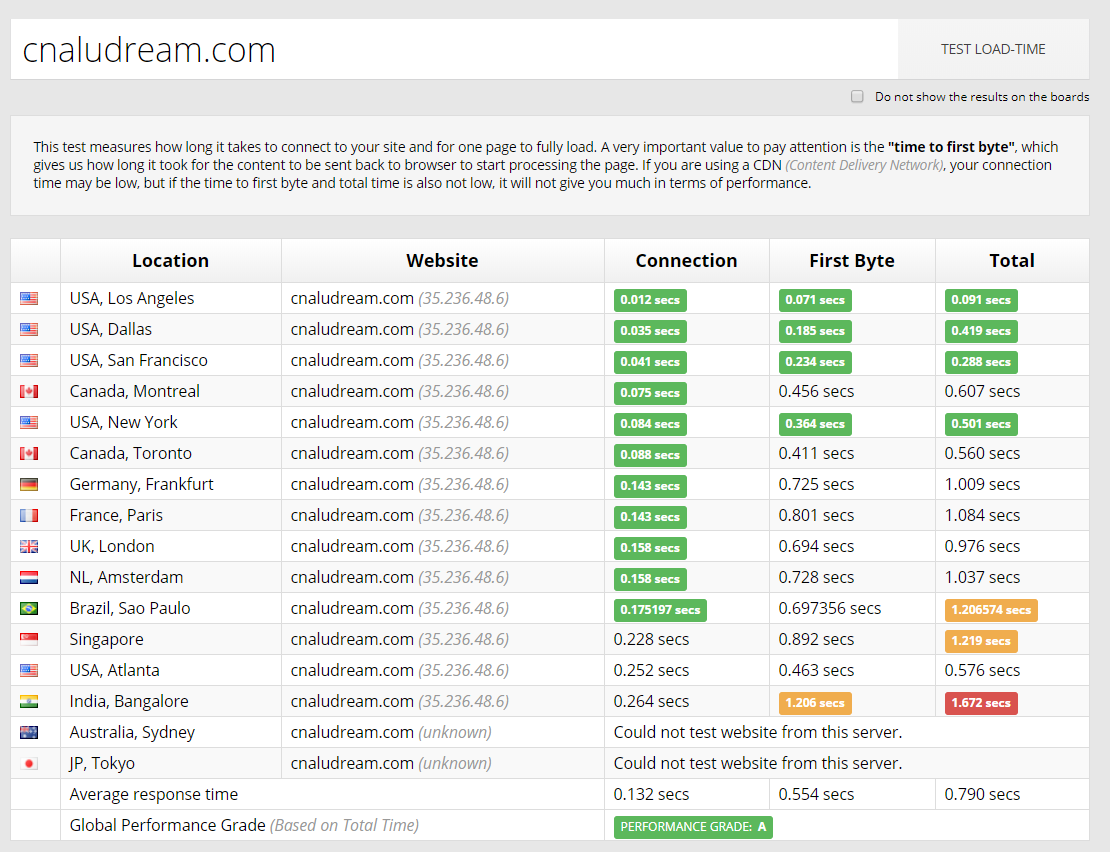Click the India flag for Bangalore
1110x852 pixels.
29,702
